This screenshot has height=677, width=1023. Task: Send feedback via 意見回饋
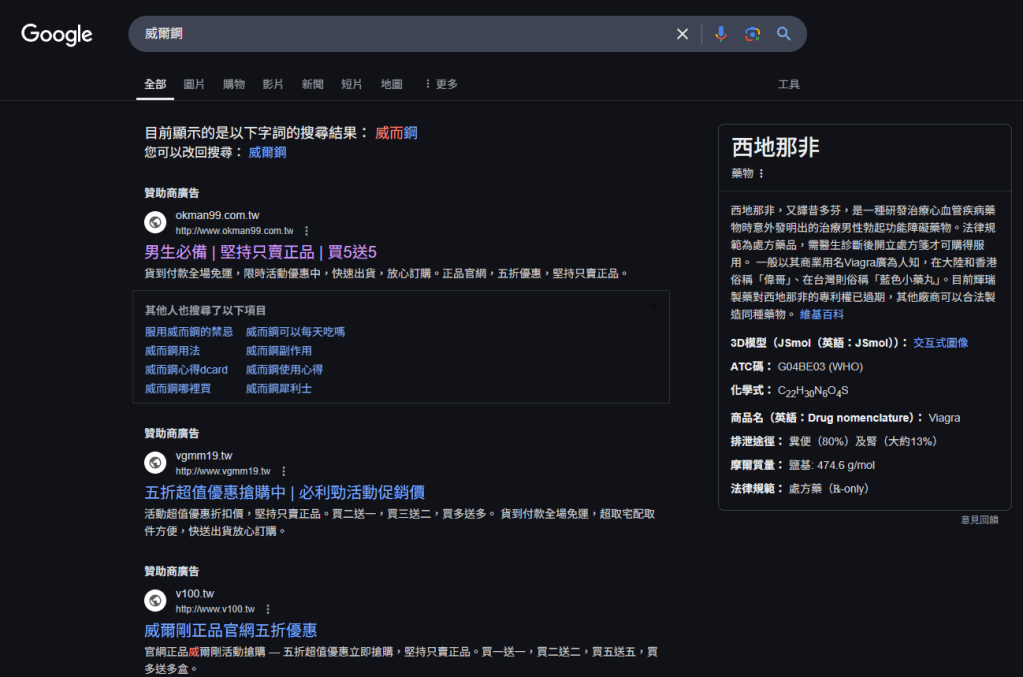[977, 519]
